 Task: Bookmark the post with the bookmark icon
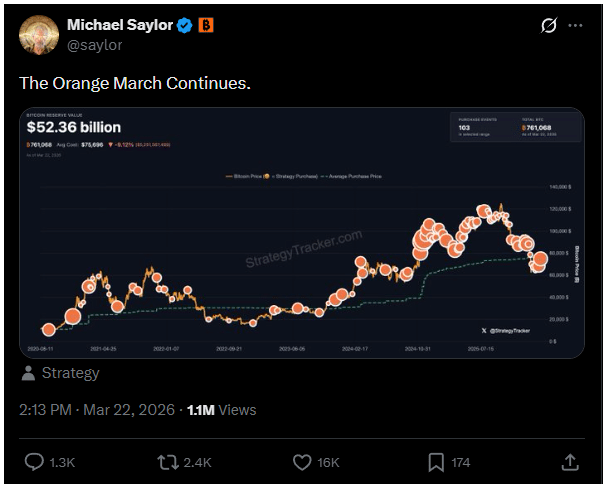point(436,462)
